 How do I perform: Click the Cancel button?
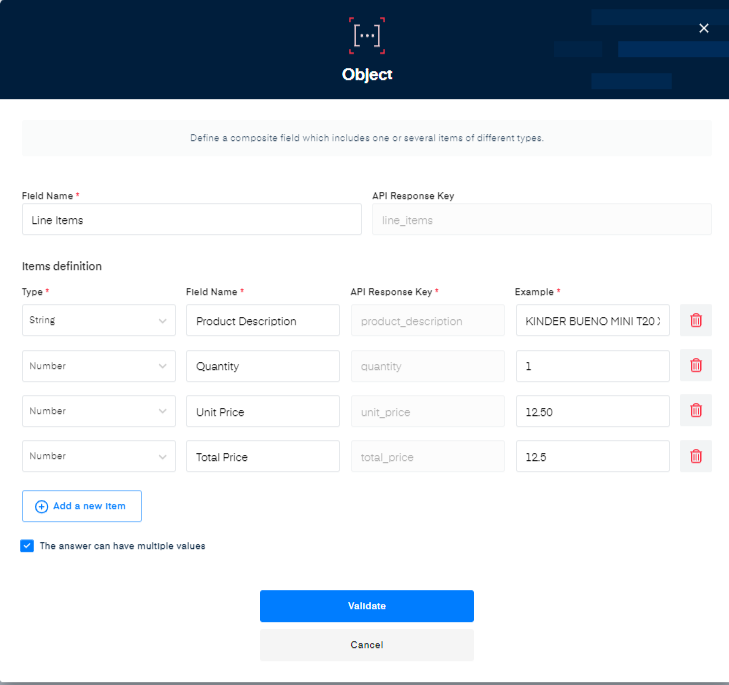pos(366,645)
